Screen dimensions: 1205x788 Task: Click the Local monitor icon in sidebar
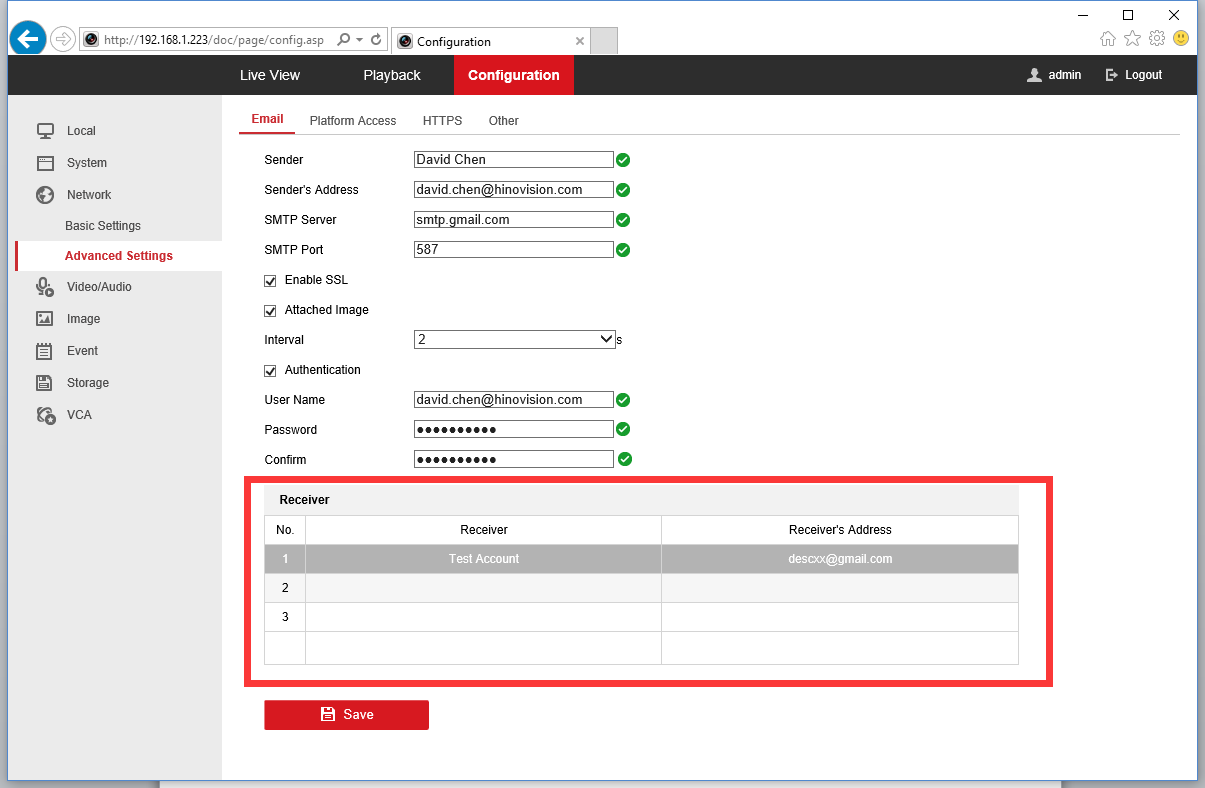45,131
